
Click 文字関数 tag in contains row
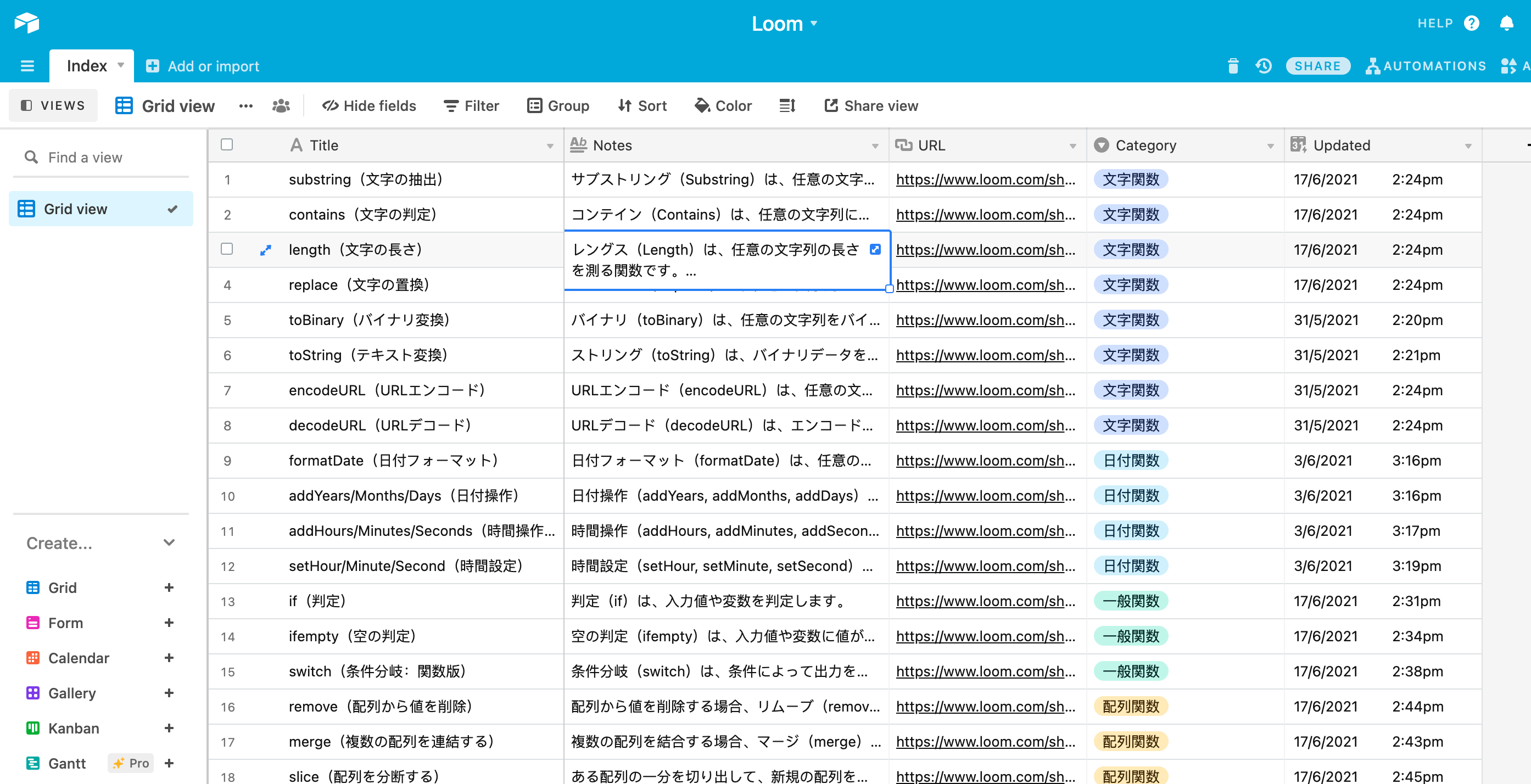1131,215
